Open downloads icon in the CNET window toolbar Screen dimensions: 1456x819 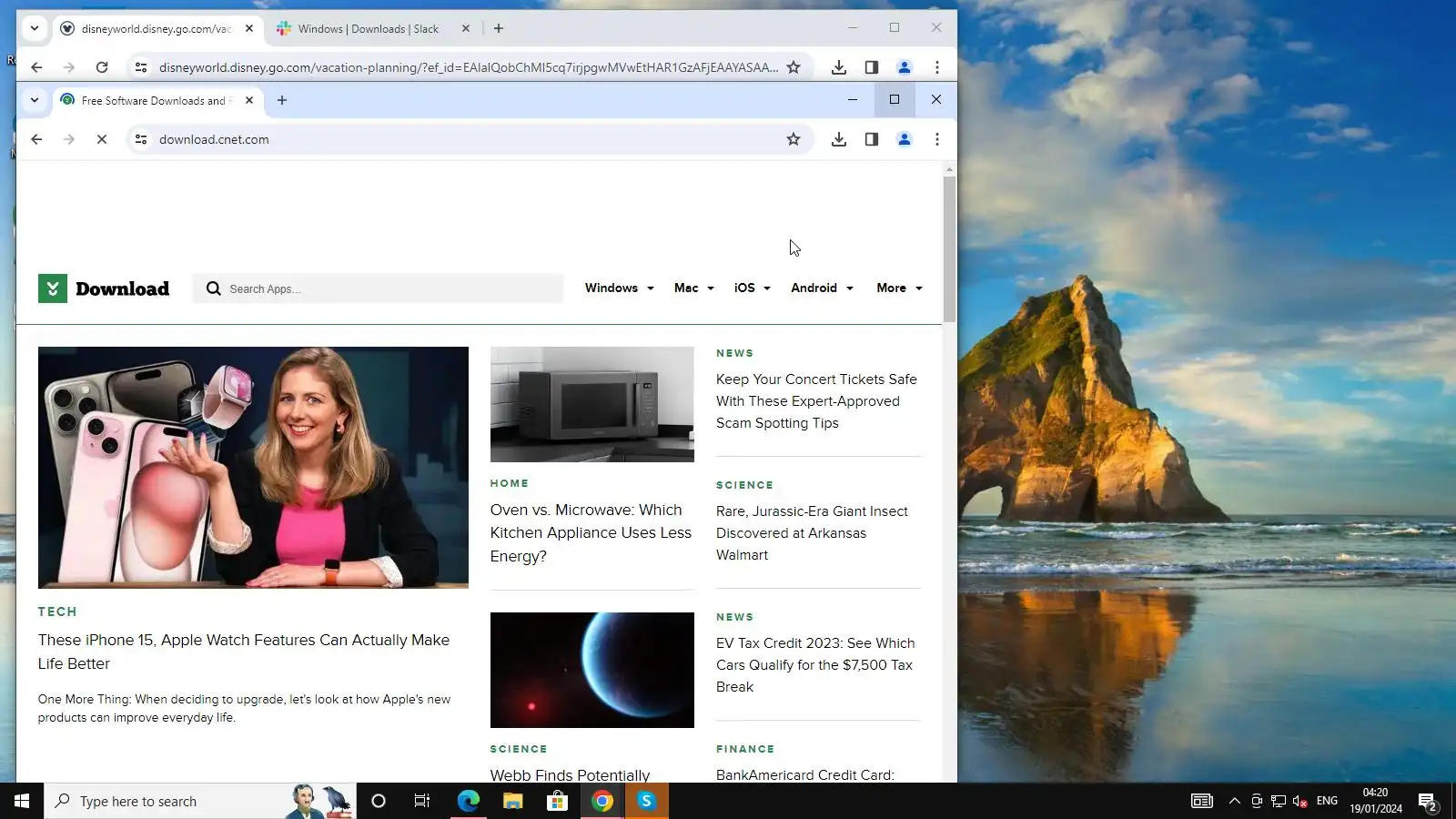pyautogui.click(x=839, y=139)
